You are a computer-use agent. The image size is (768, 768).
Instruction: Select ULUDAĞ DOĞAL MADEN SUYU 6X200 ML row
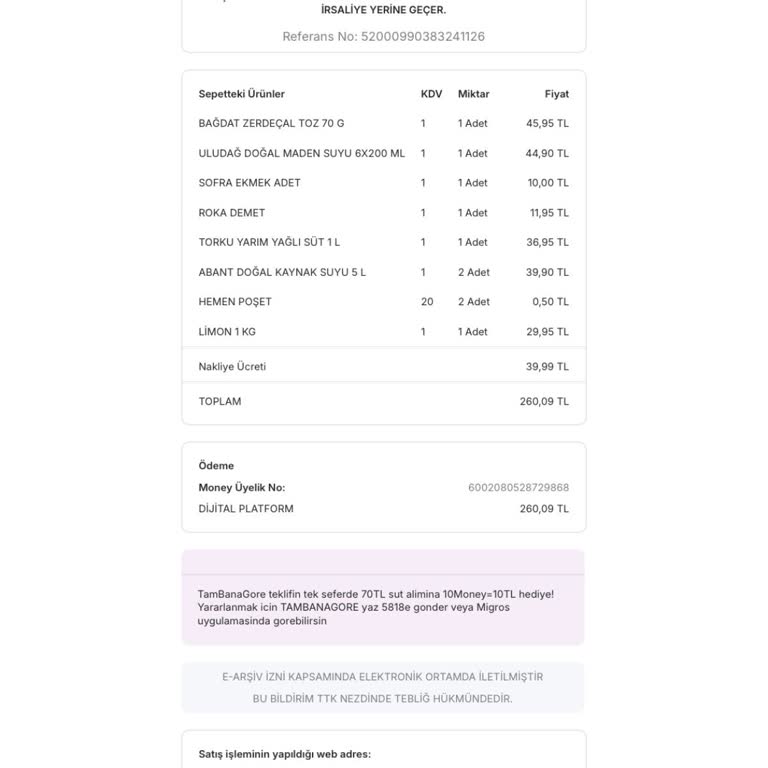coord(384,153)
